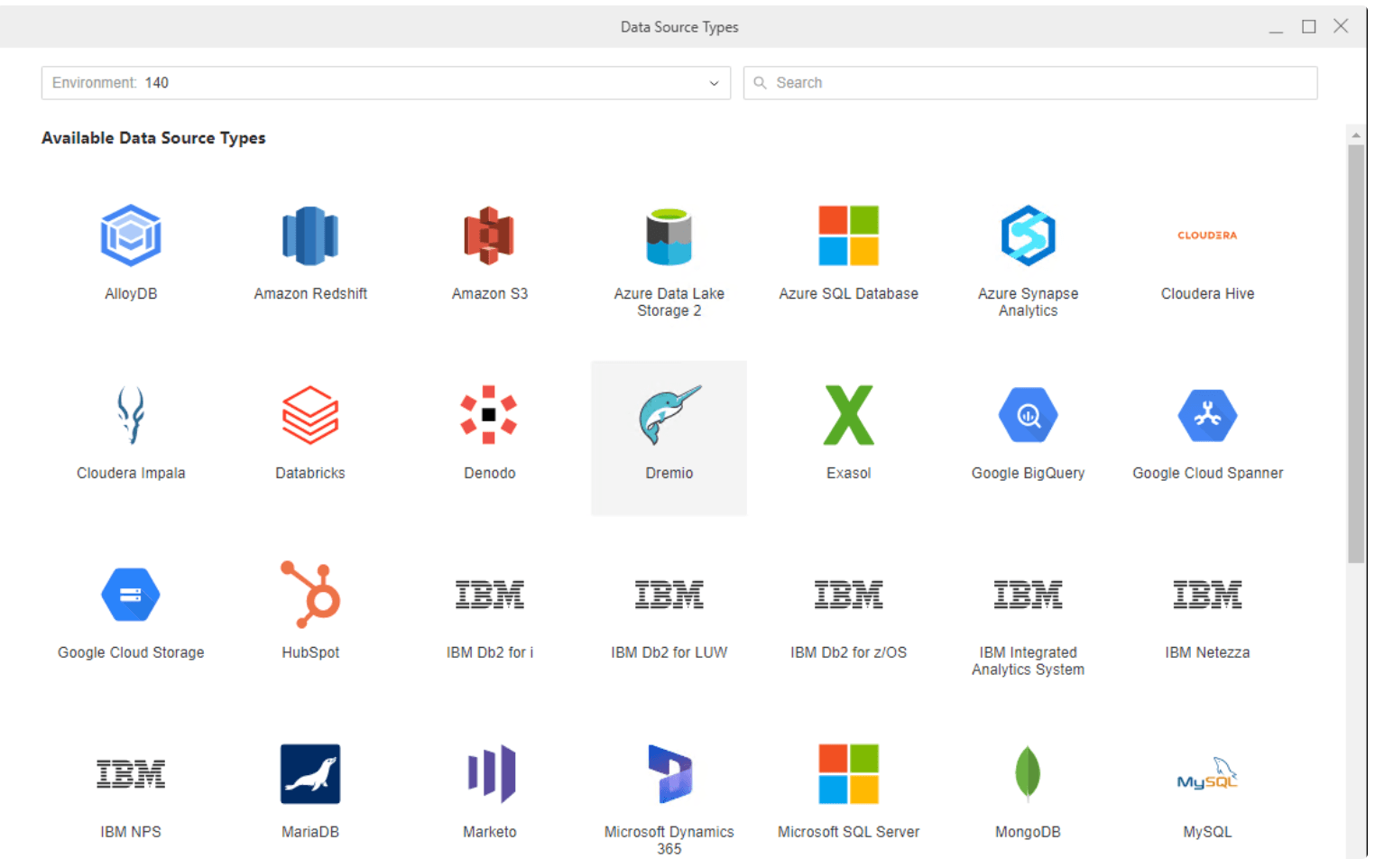
Task: Select Azure Data Lake Storage 2 icon
Action: click(669, 236)
